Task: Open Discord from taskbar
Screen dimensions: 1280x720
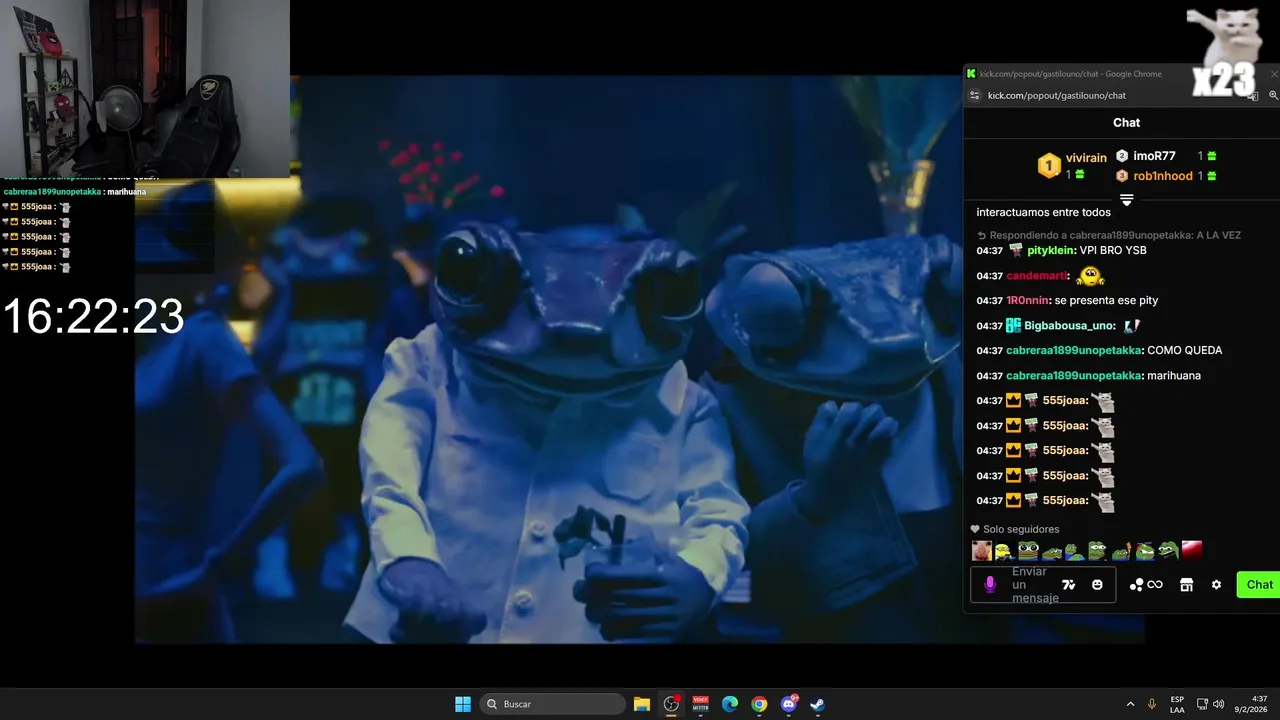Action: point(789,704)
